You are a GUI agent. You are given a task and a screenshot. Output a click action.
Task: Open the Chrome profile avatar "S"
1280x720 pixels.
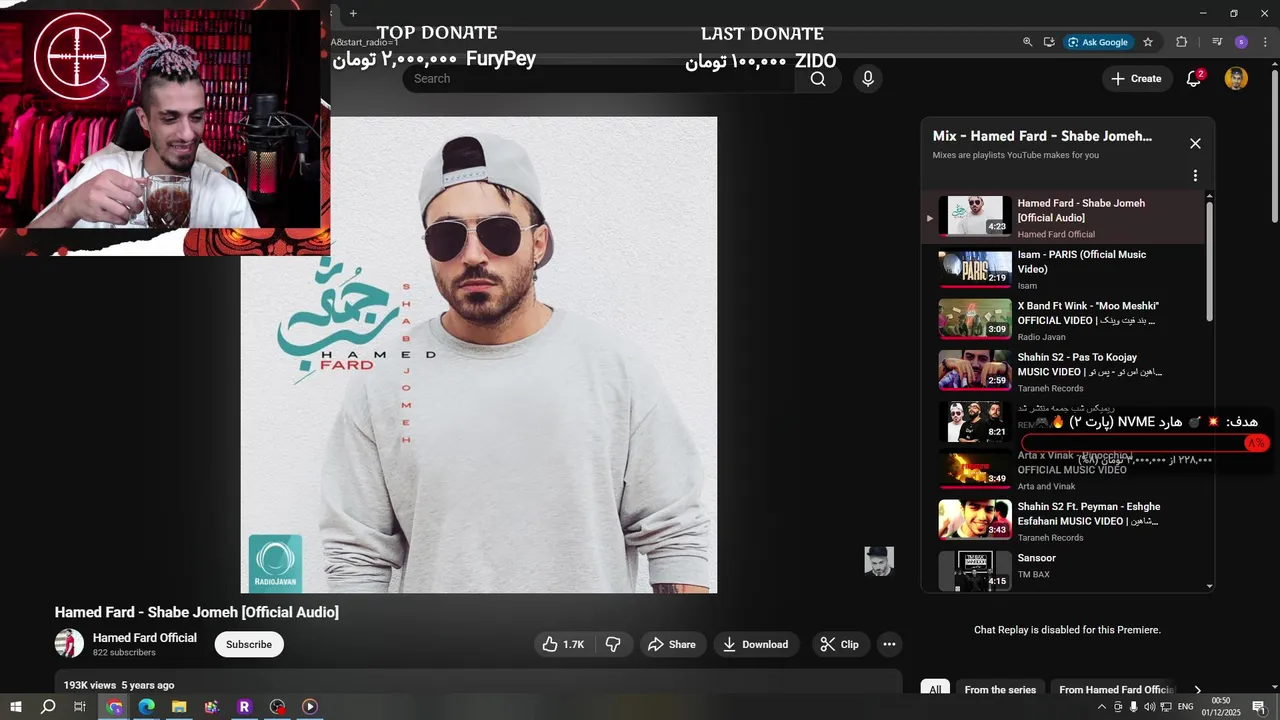click(x=1241, y=42)
